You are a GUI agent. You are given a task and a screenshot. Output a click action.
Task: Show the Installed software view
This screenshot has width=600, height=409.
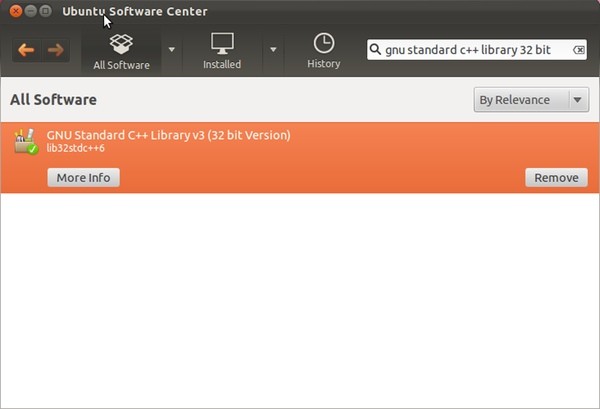222,52
